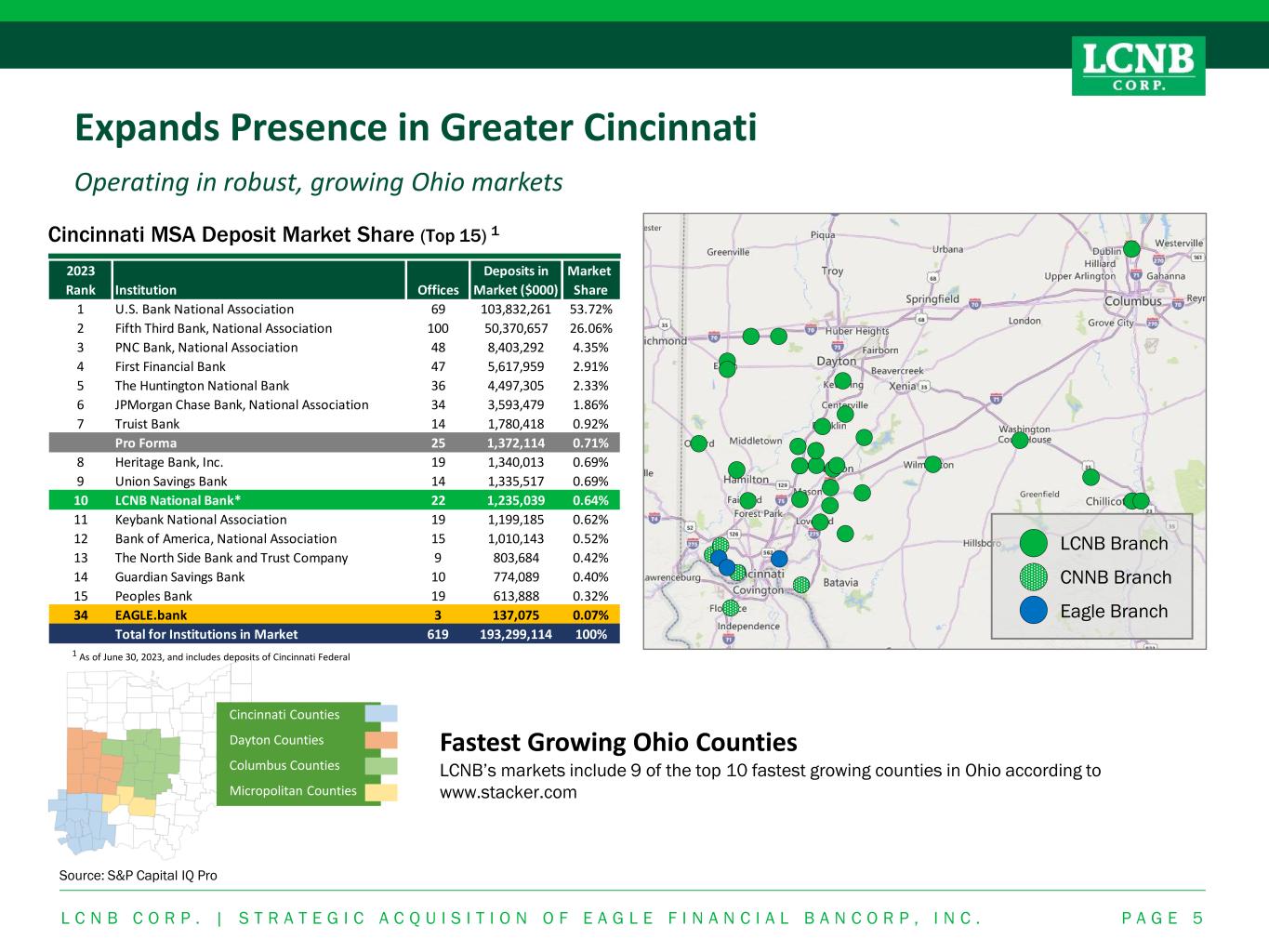Image resolution: width=1269 pixels, height=952 pixels.
Task: Click the CNNB marker above Independence
Action: 731,608
